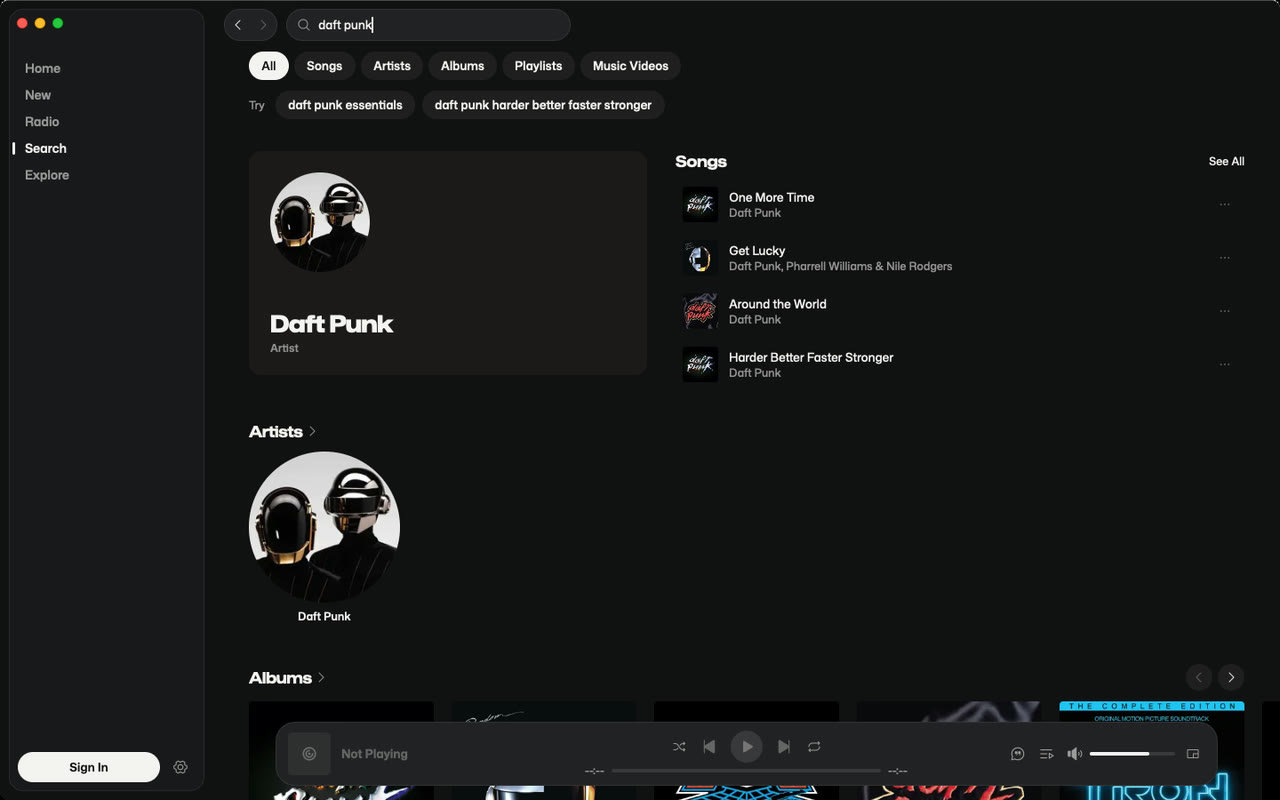Show previous albums with left arrow

[1199, 677]
